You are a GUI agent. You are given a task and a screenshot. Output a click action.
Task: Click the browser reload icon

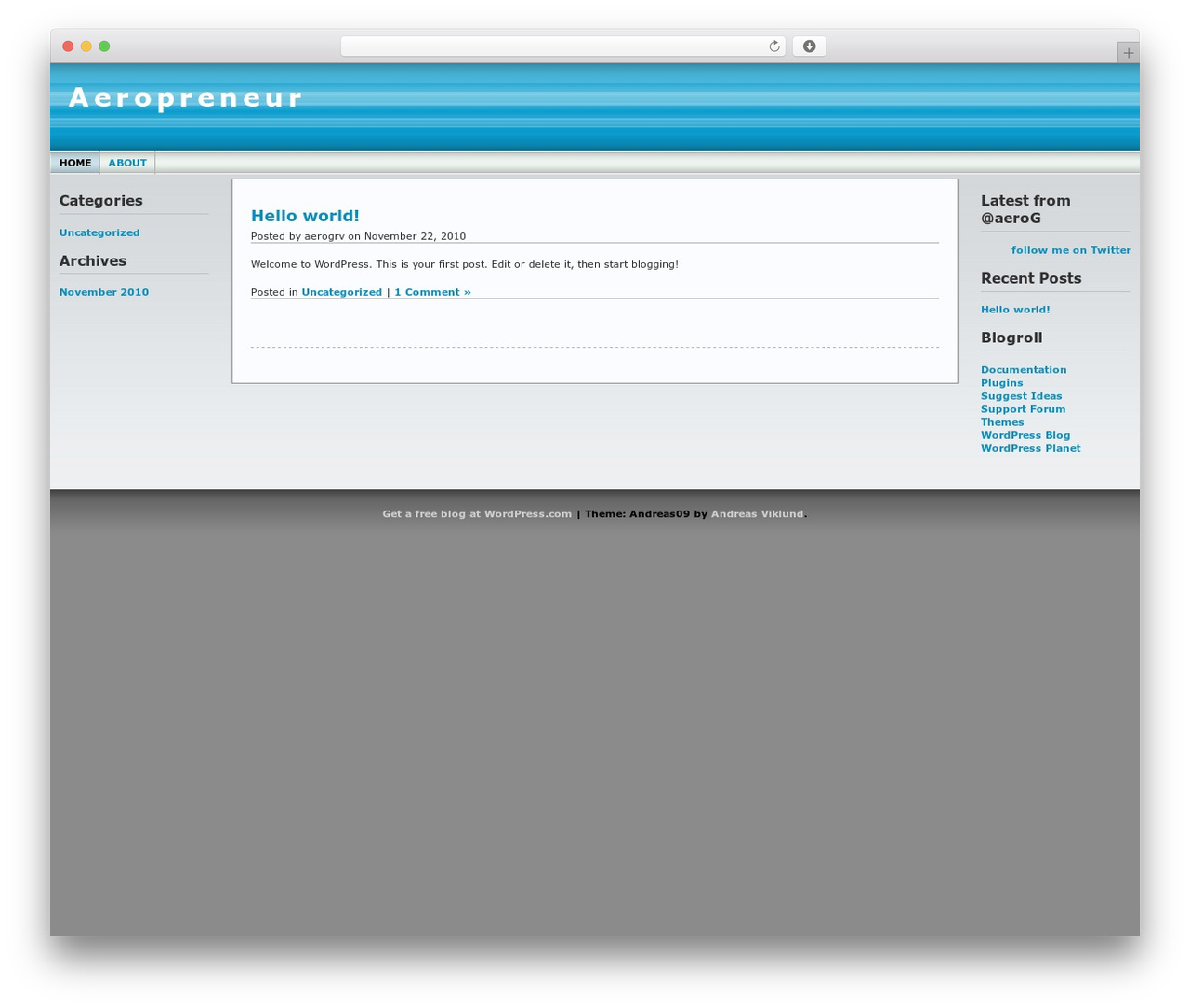pos(773,46)
